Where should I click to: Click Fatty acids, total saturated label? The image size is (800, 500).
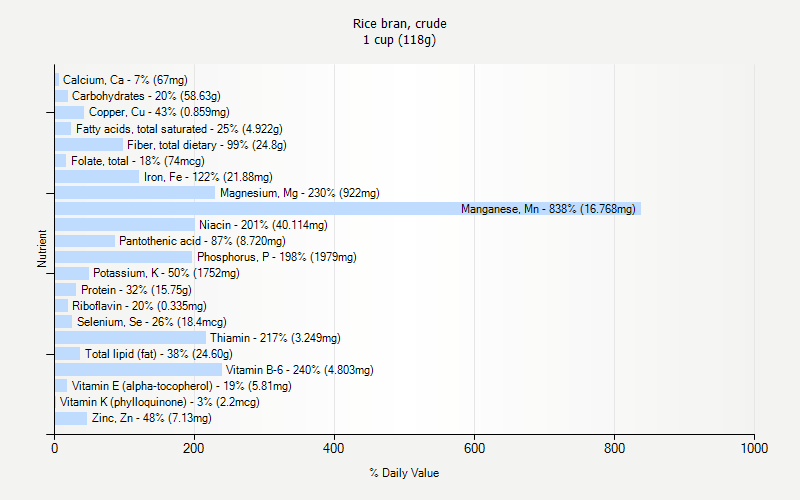click(x=179, y=129)
